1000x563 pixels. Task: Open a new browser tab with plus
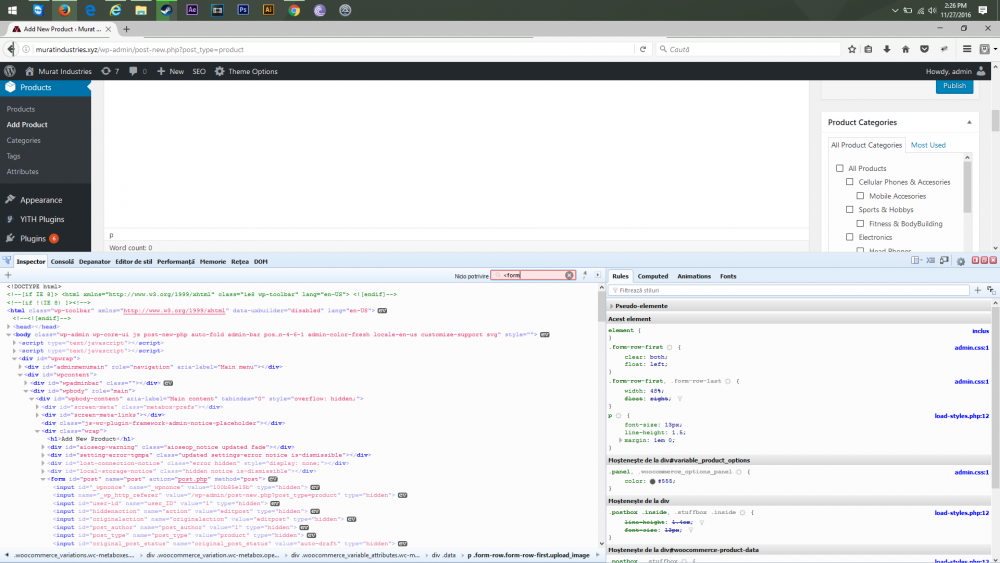126,29
